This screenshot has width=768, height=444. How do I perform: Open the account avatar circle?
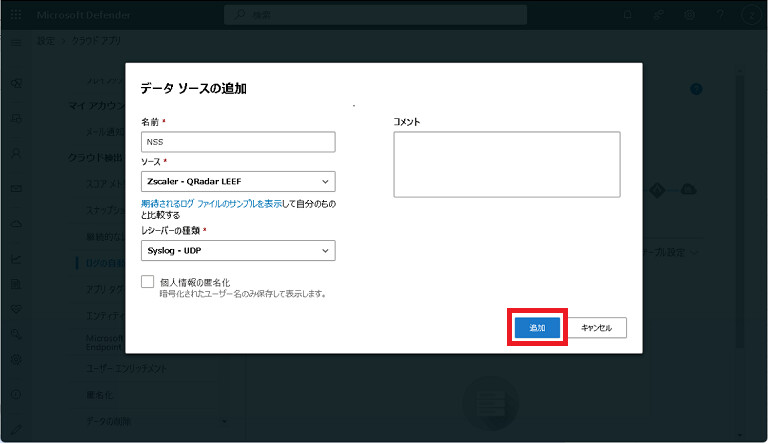751,15
